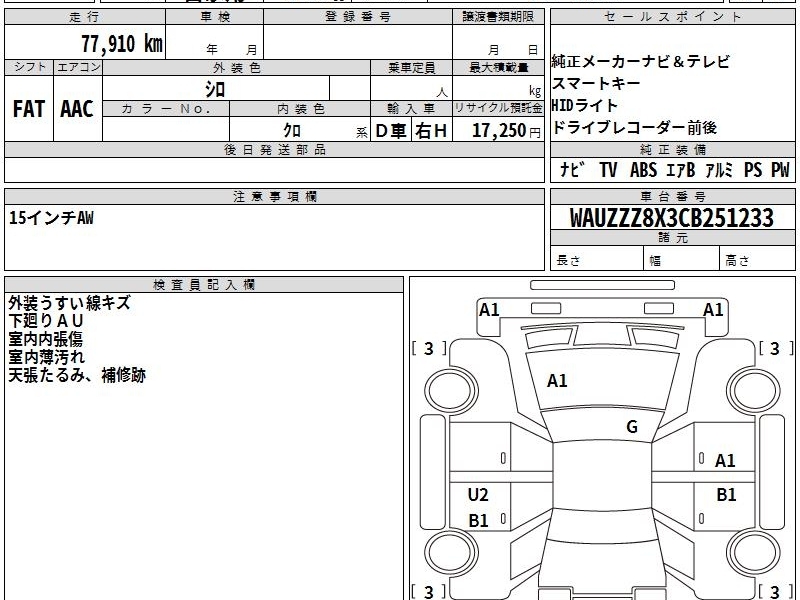Select the AAC air conditioner value
Image resolution: width=800 pixels, height=600 pixels.
point(77,109)
